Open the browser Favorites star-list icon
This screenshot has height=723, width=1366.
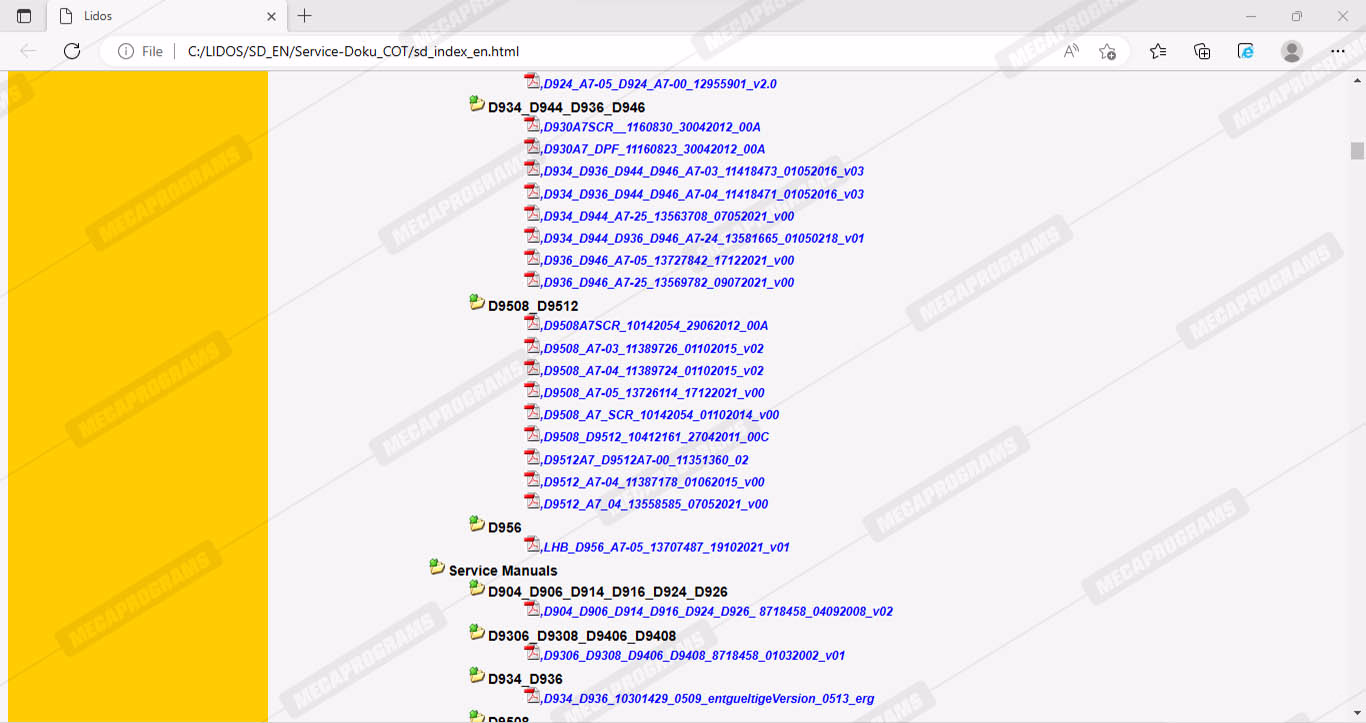coord(1157,51)
